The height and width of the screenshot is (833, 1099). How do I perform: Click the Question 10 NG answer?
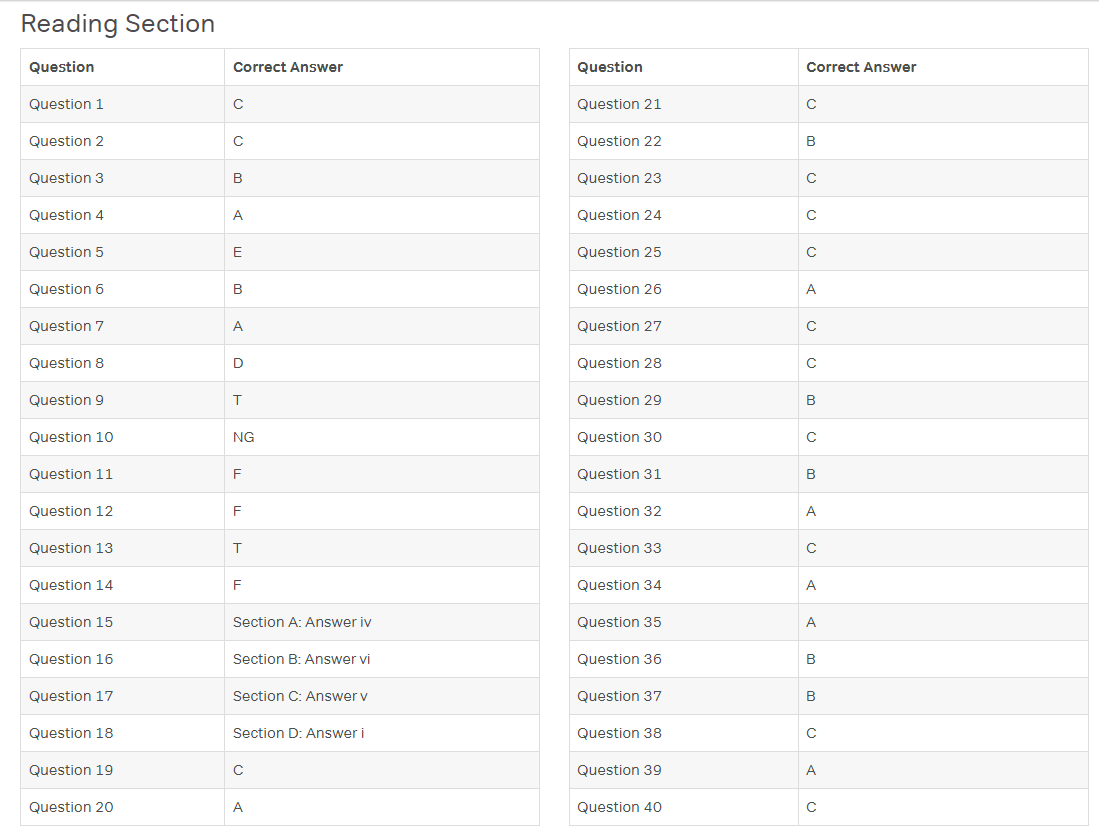click(243, 438)
